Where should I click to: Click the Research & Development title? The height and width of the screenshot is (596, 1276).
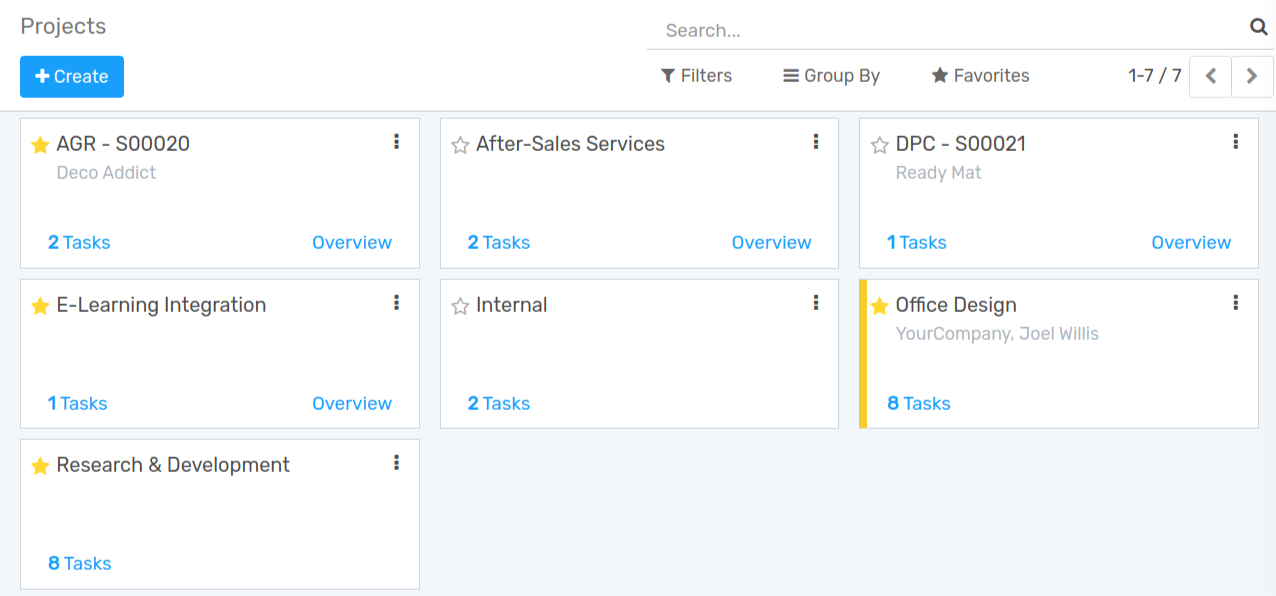pyautogui.click(x=173, y=465)
